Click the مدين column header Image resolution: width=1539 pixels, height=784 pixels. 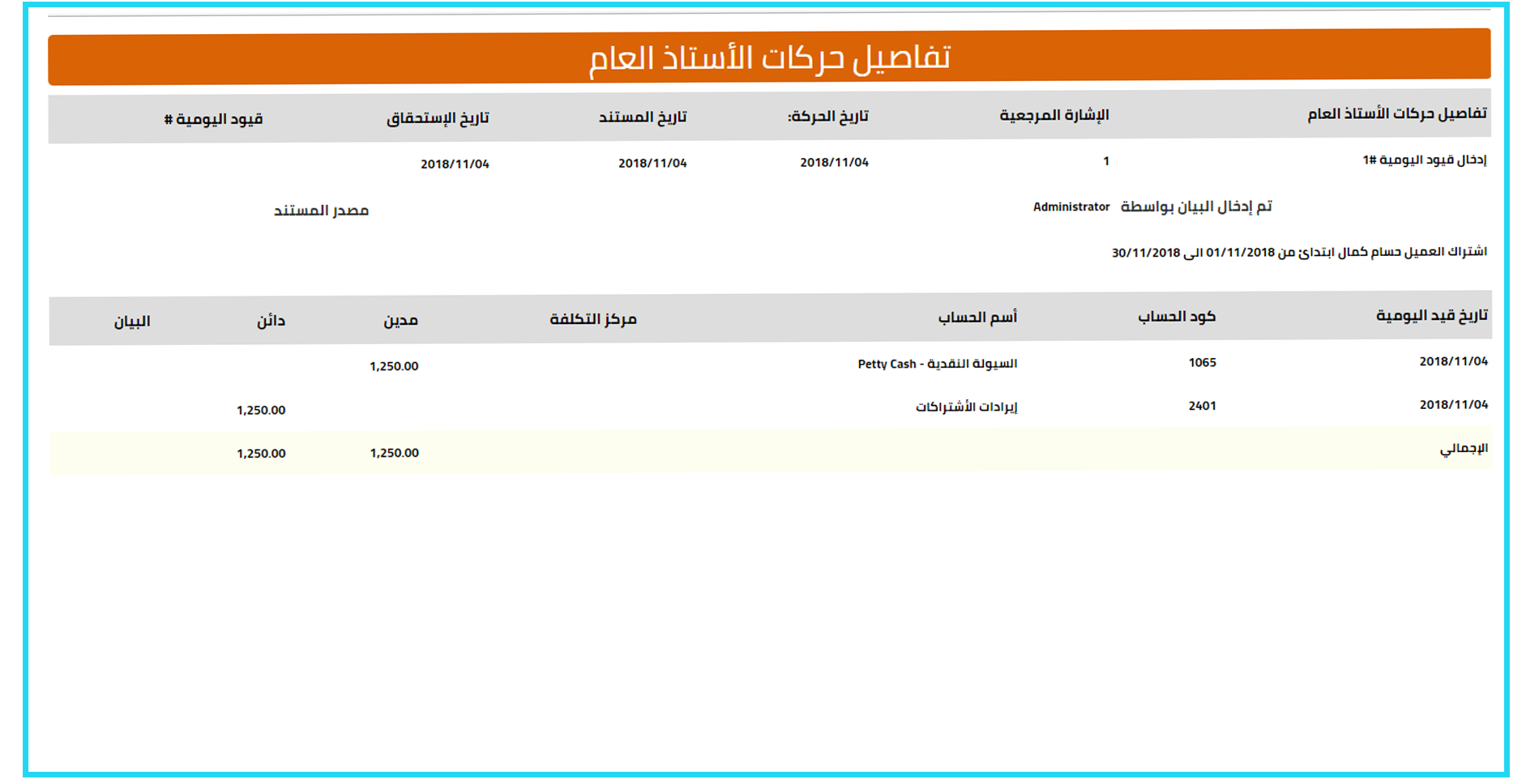pyautogui.click(x=400, y=321)
